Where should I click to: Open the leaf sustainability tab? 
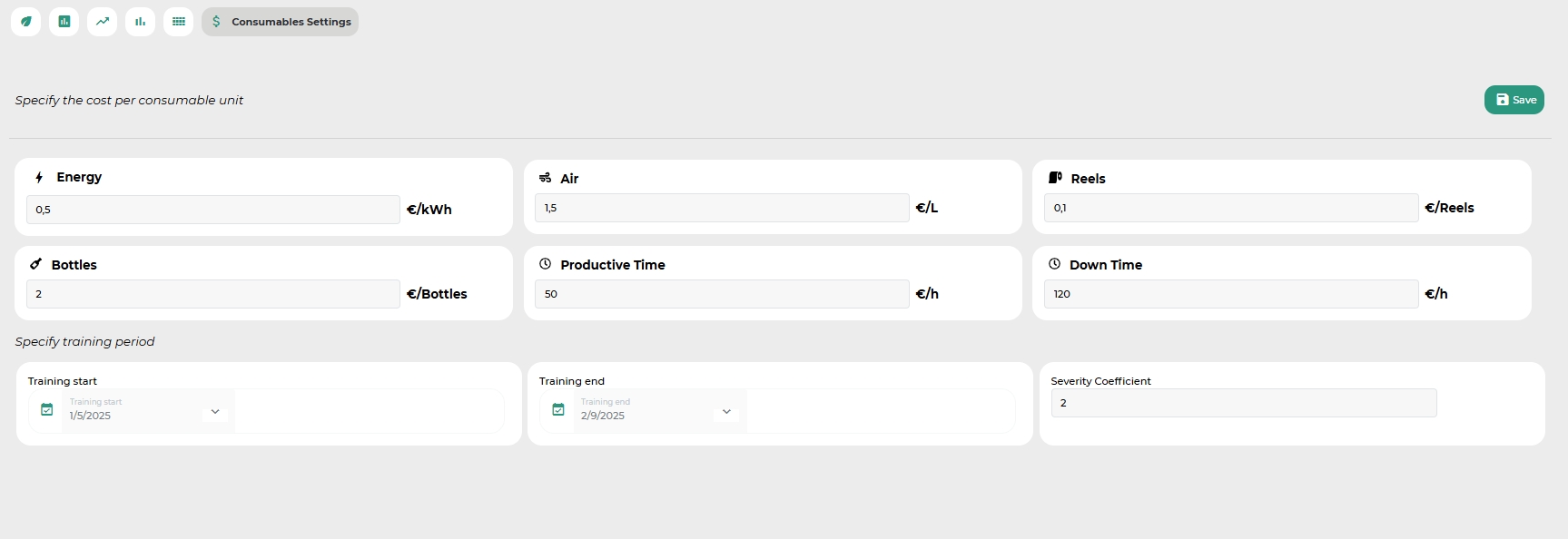[x=26, y=22]
